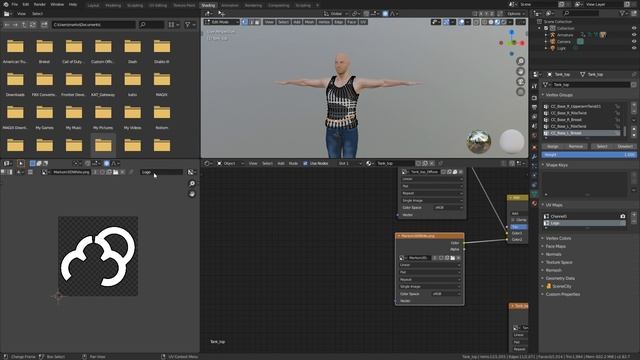Click the HDRI preview sphere in viewport

(479, 142)
